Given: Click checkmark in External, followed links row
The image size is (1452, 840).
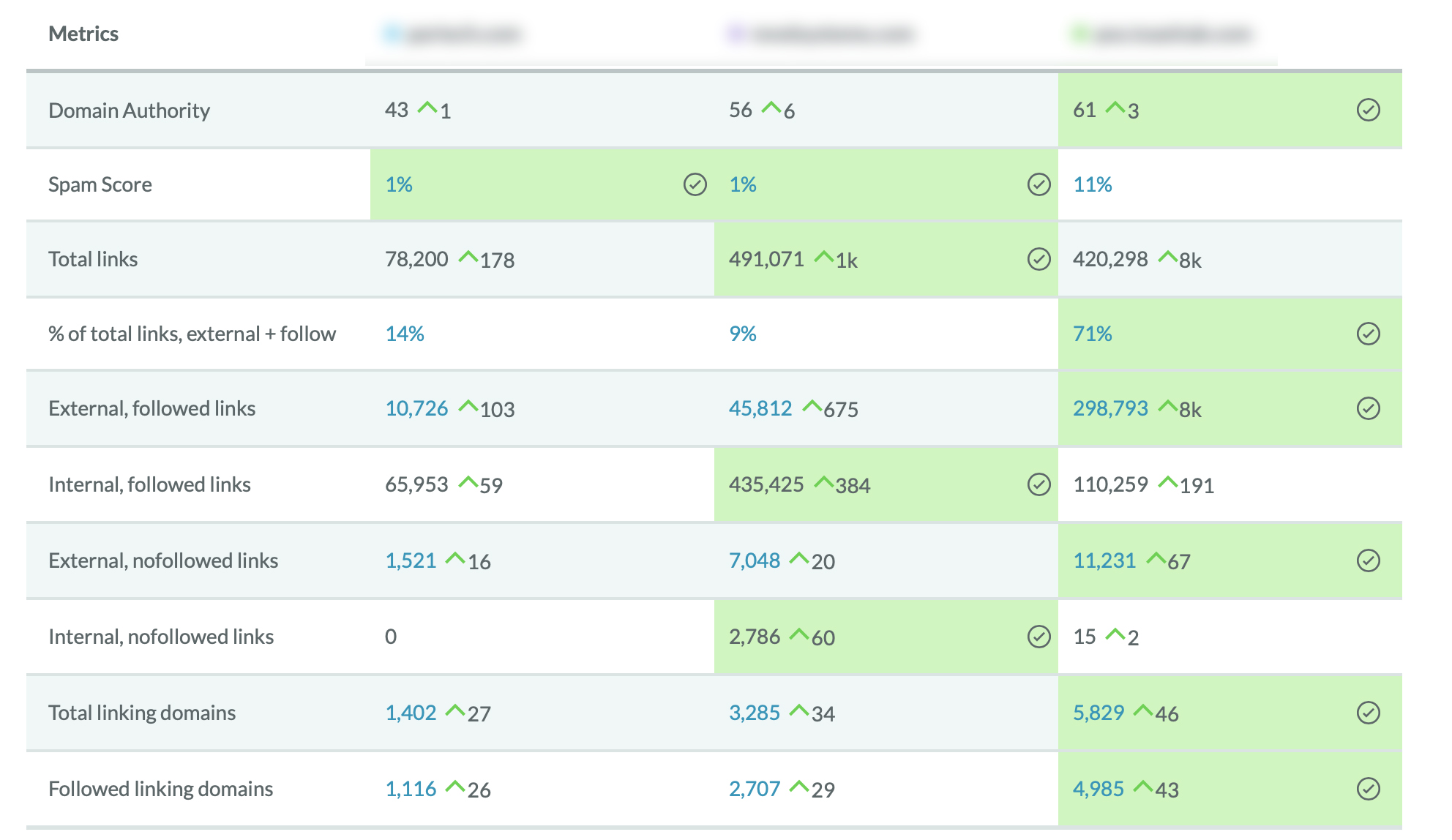Looking at the screenshot, I should (x=1368, y=408).
